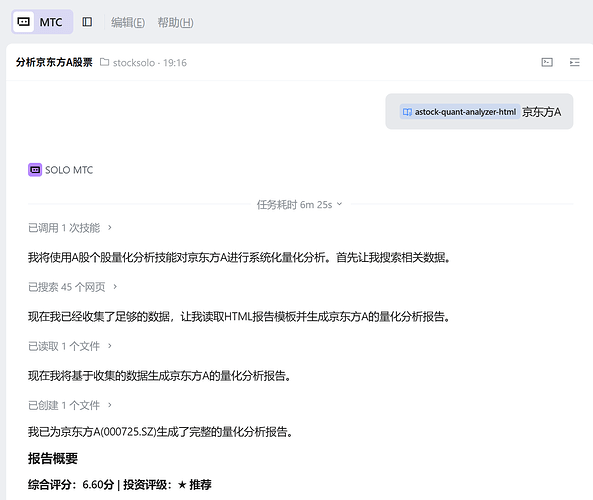Click the astock-quant-analyzer-html skill tag
The width and height of the screenshot is (593, 500).
460,112
